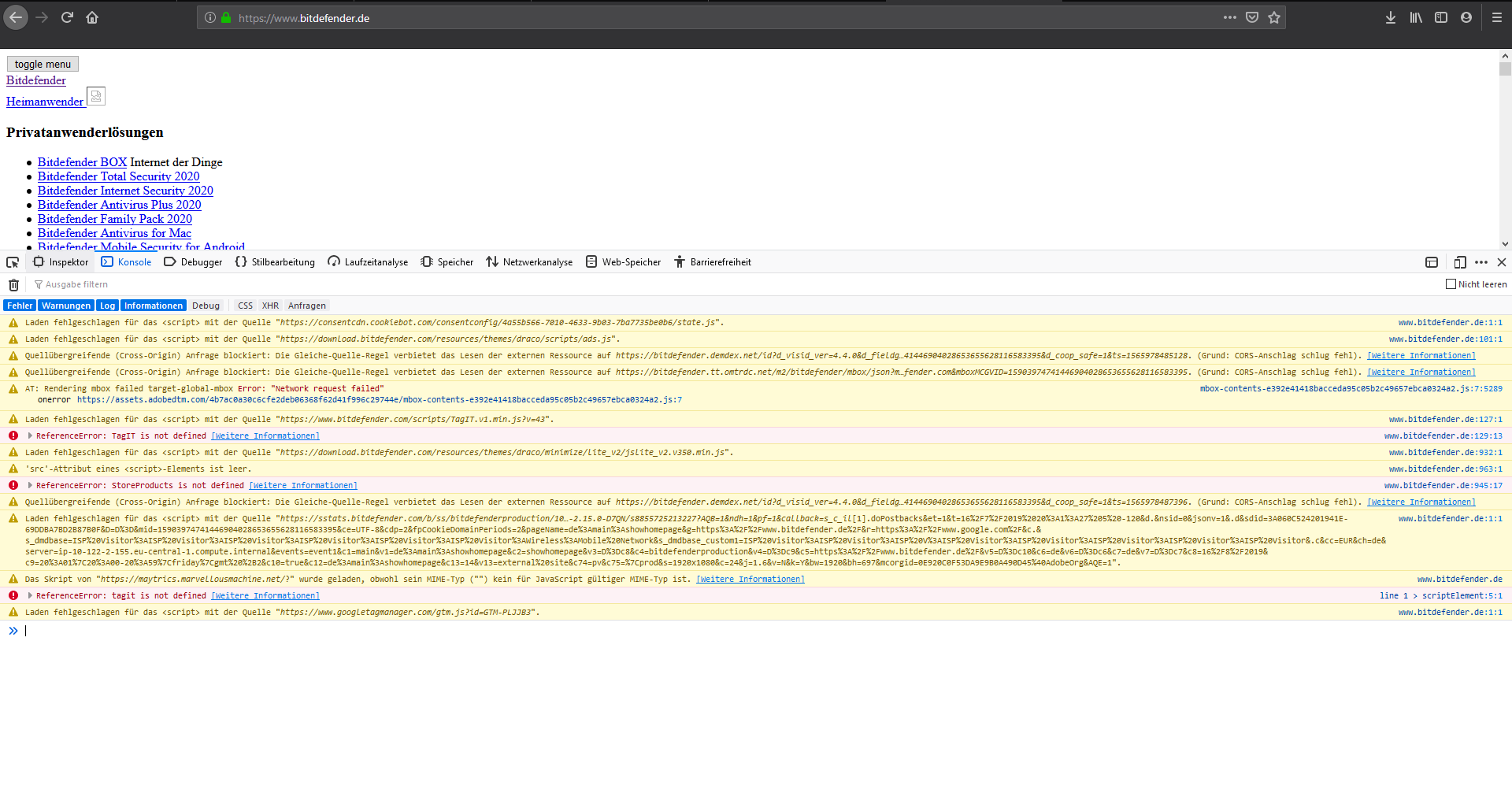The image size is (1512, 793).
Task: Enable the XHR filter
Action: [271, 306]
